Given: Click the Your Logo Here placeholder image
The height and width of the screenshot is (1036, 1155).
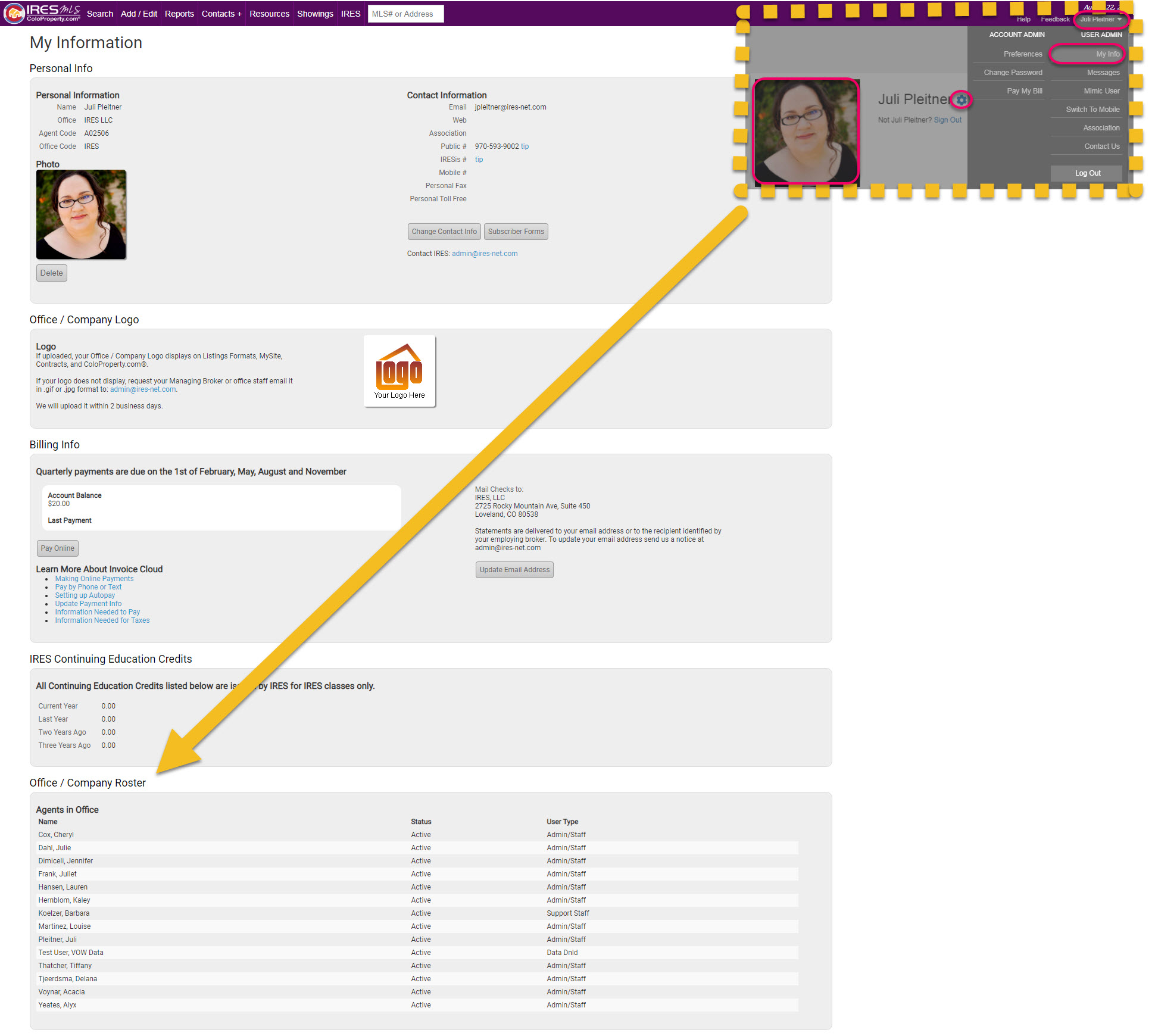Looking at the screenshot, I should click(399, 372).
